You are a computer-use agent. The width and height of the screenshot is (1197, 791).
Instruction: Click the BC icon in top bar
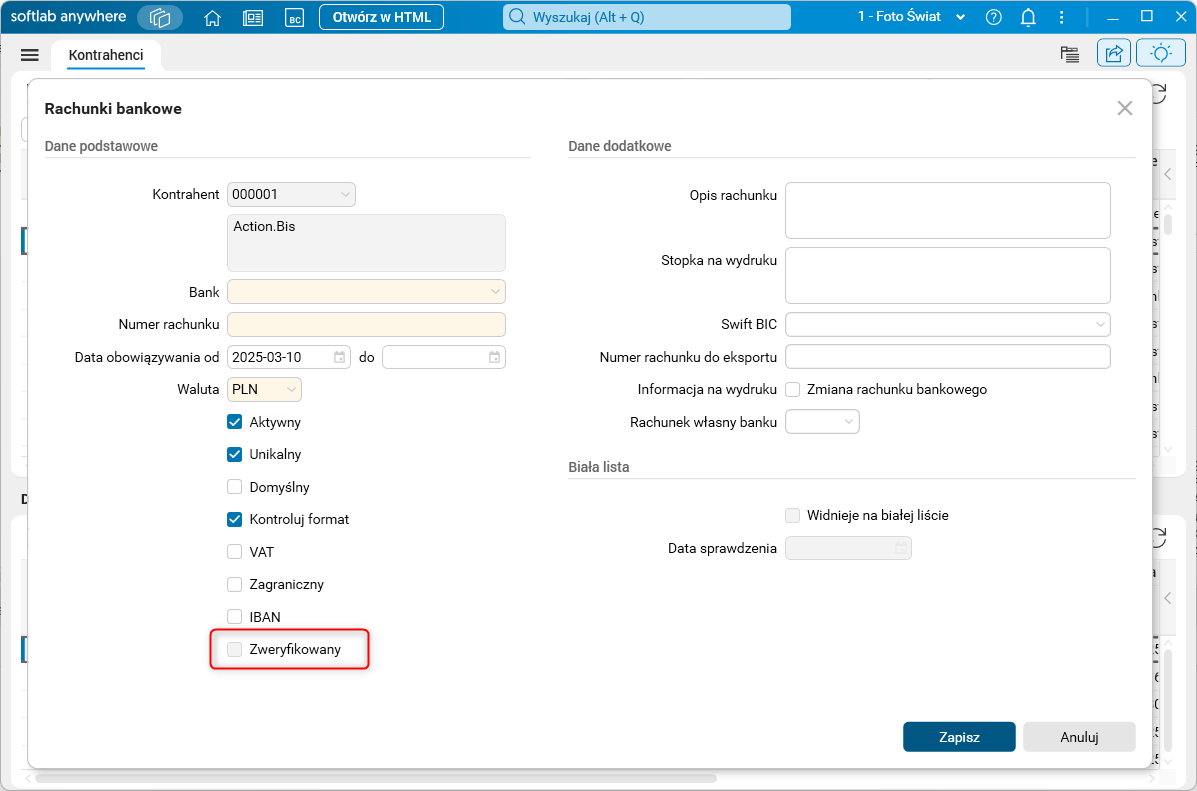coord(294,17)
